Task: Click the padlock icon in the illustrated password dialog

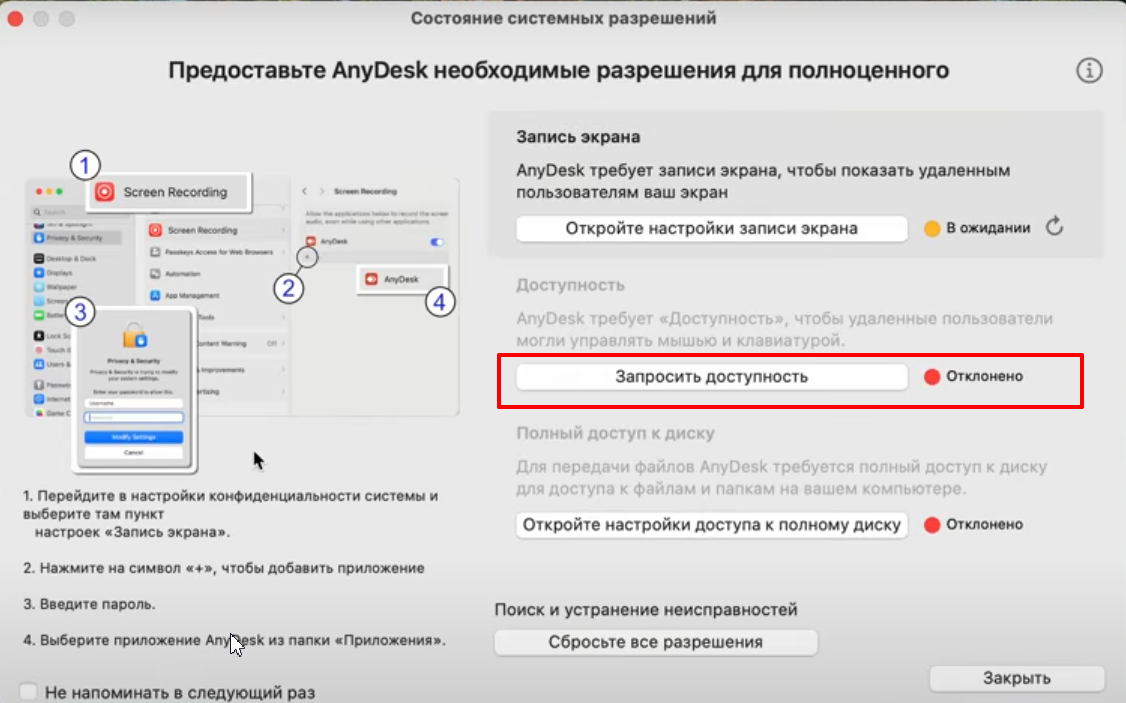Action: [x=134, y=337]
